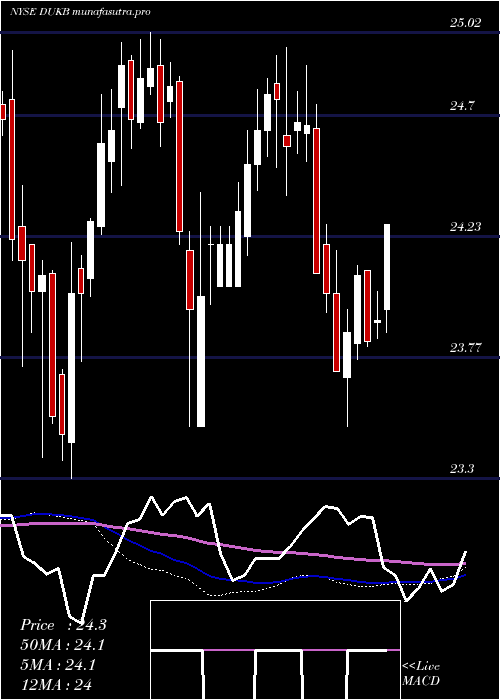Click the 12MA : 24 readout
500x700 pixels.
pos(56,684)
